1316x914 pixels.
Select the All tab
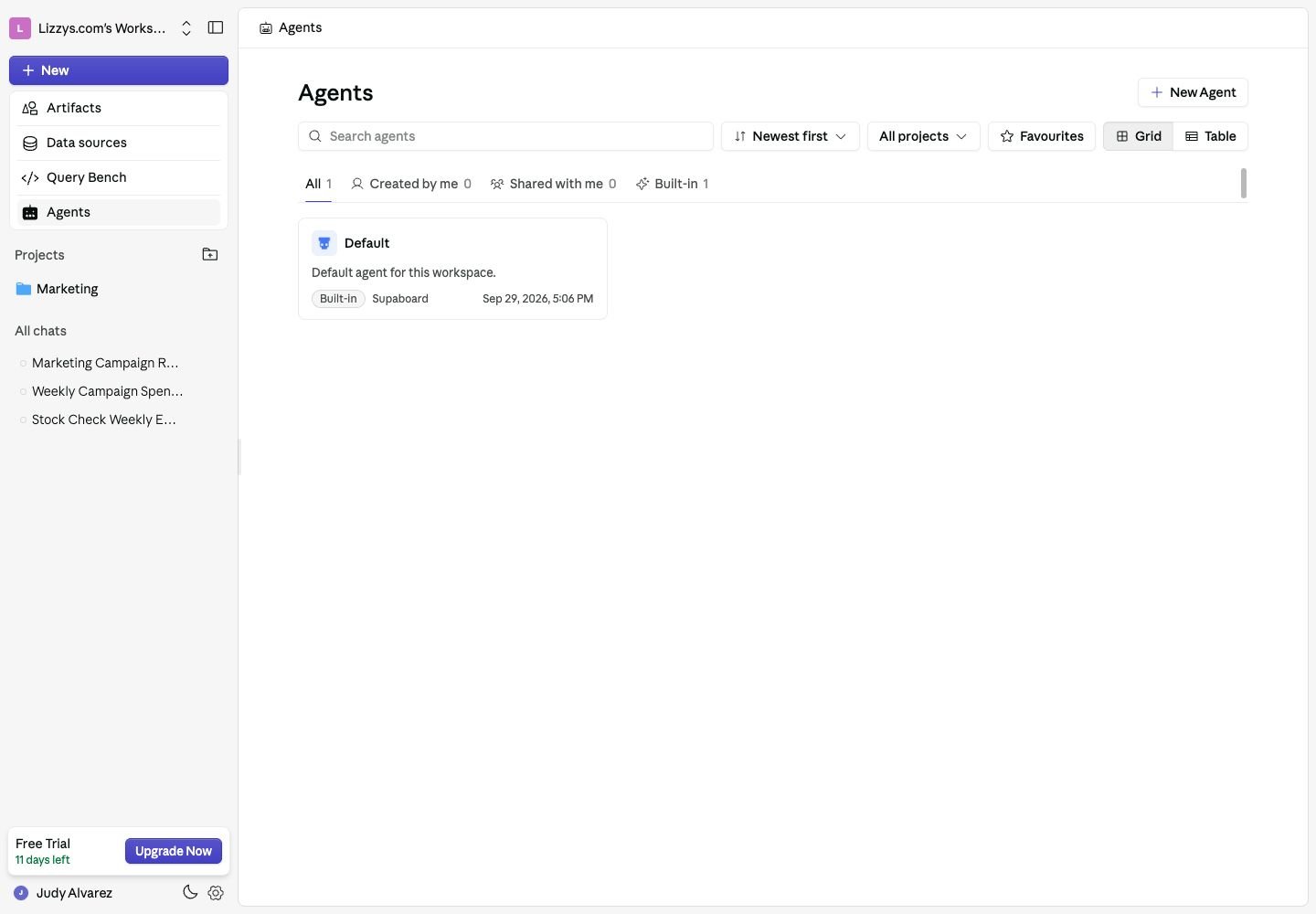click(x=318, y=184)
